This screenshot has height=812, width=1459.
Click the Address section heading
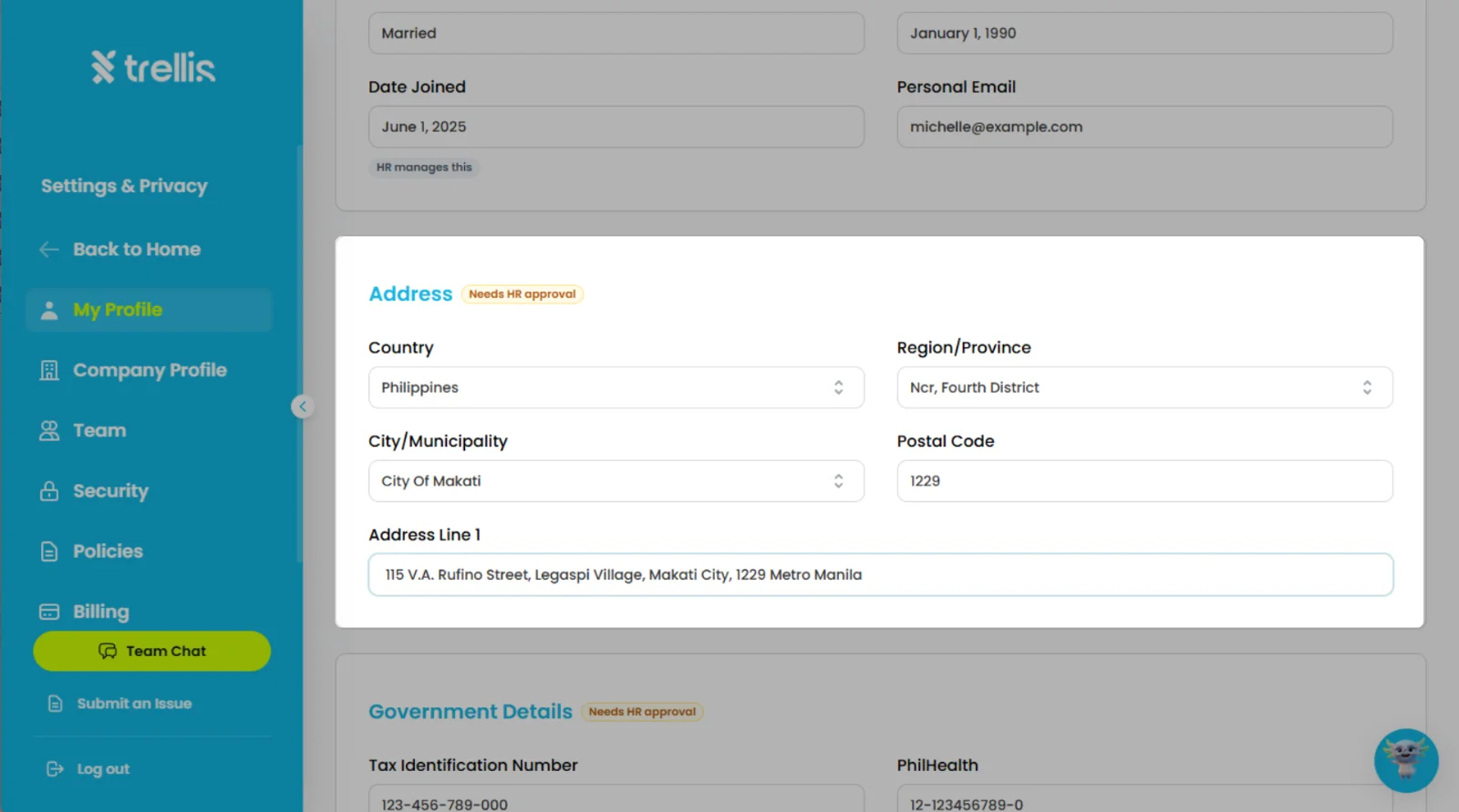(410, 294)
